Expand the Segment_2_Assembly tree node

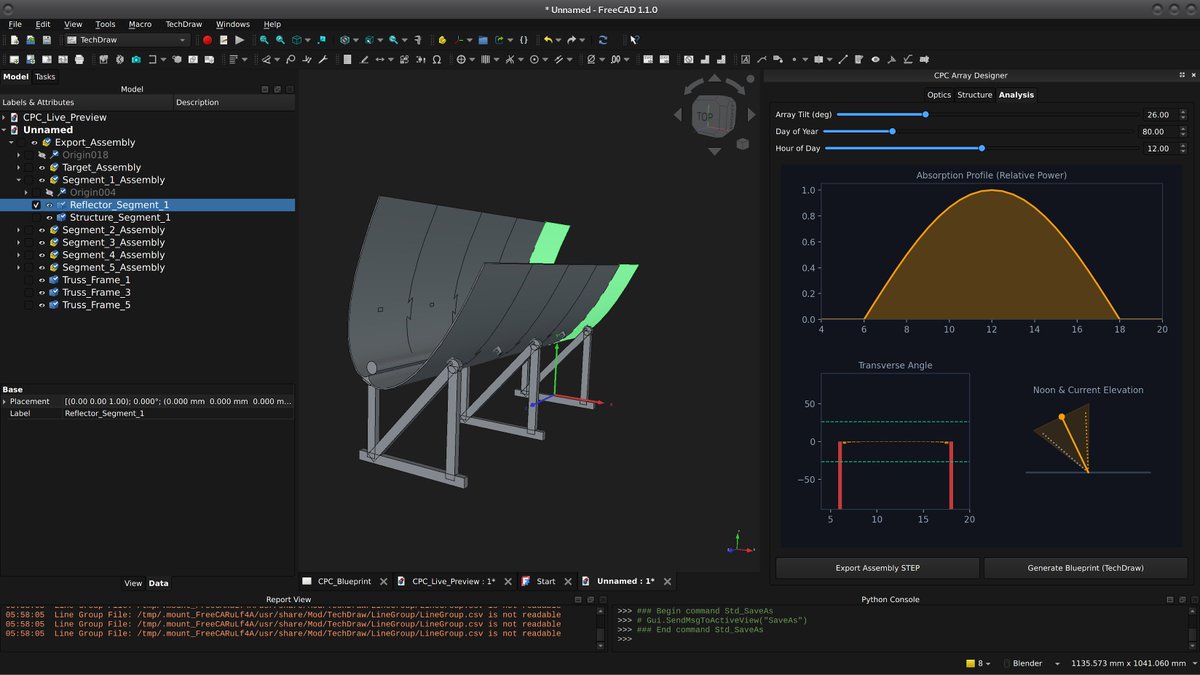pyautogui.click(x=18, y=230)
